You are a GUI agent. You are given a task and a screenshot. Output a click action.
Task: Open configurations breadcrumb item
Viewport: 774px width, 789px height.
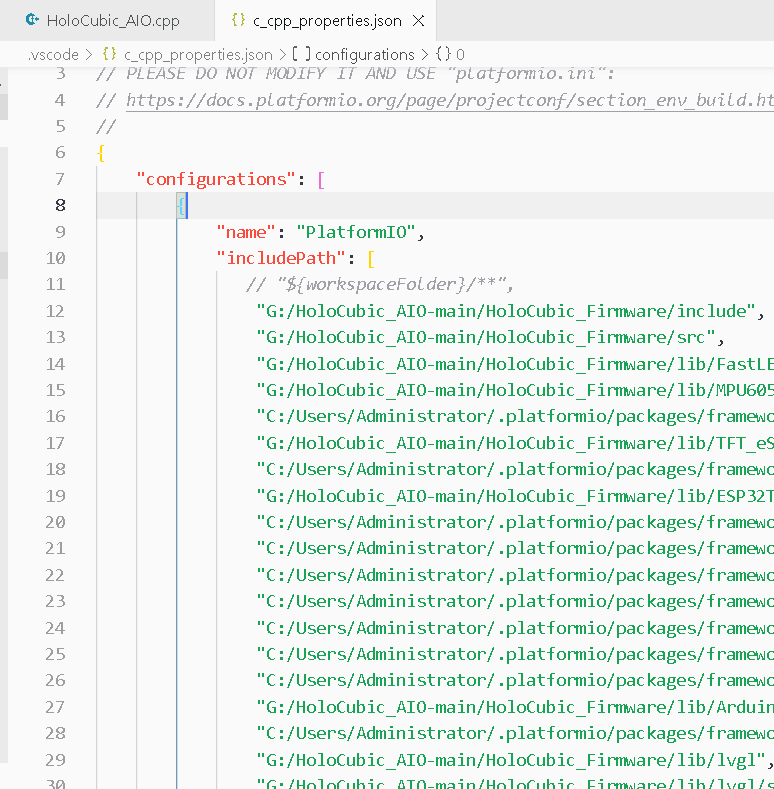click(365, 54)
